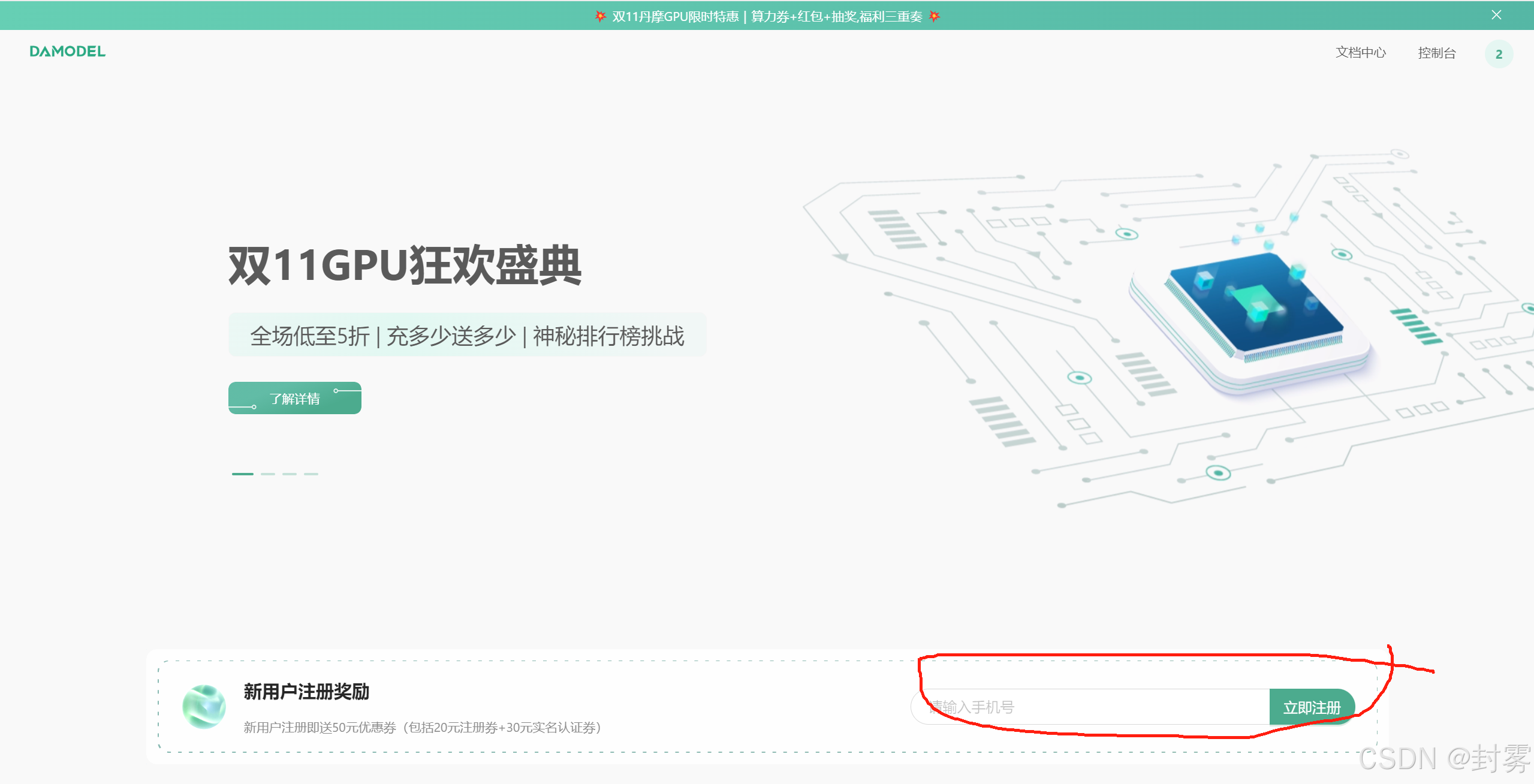Click the green orb new-user reward icon

tap(204, 707)
